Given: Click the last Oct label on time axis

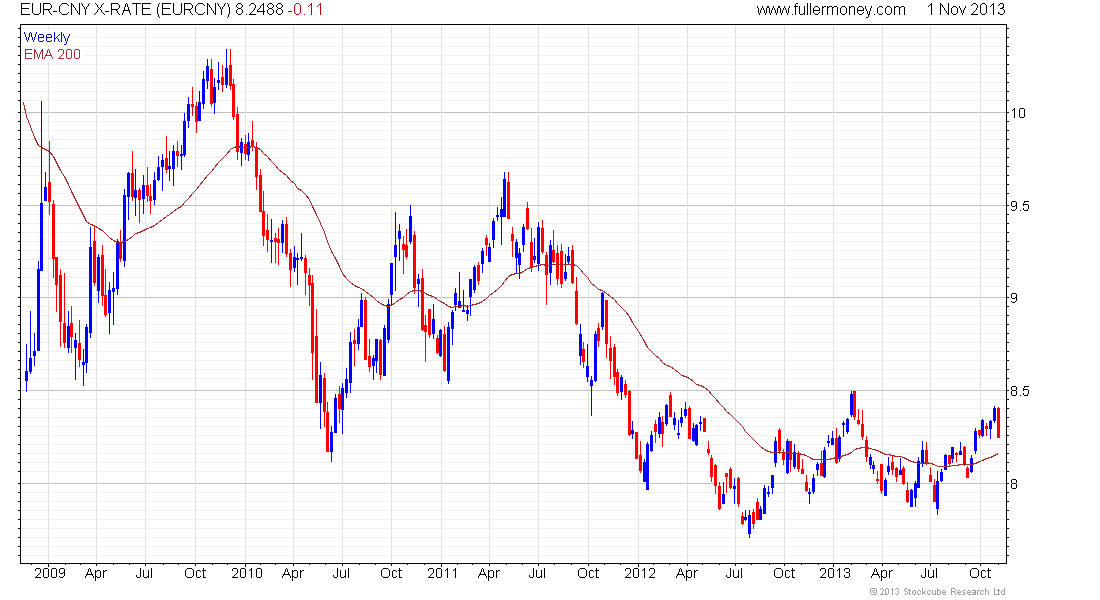Looking at the screenshot, I should (x=980, y=573).
